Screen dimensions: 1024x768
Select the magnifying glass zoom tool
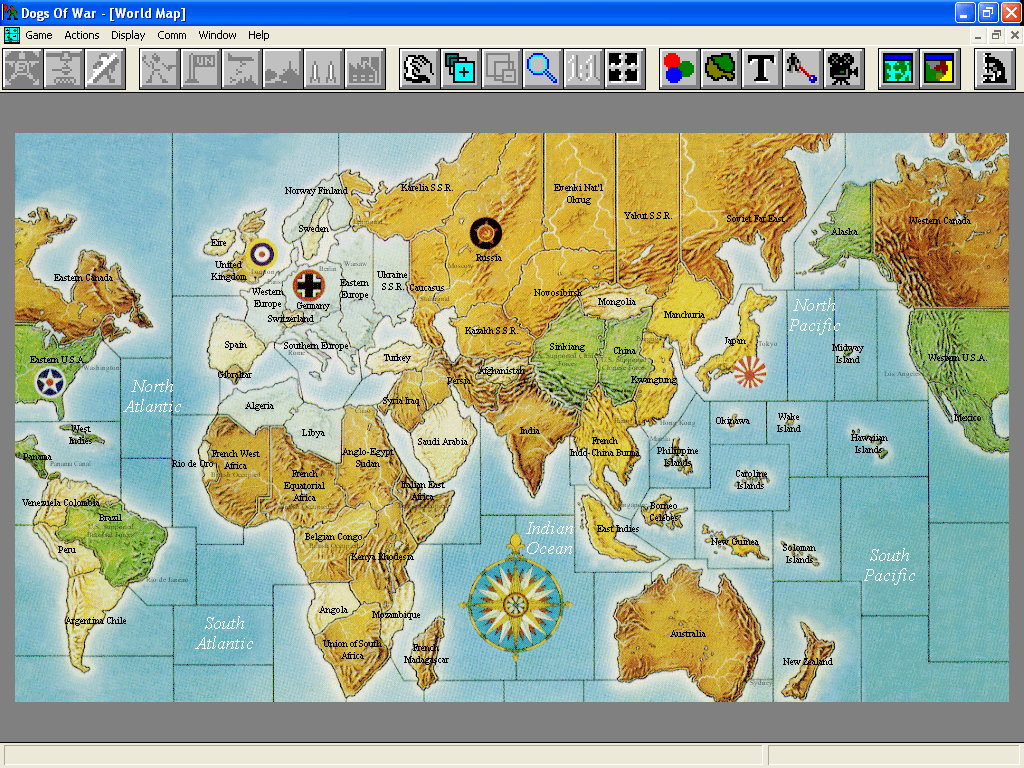542,69
